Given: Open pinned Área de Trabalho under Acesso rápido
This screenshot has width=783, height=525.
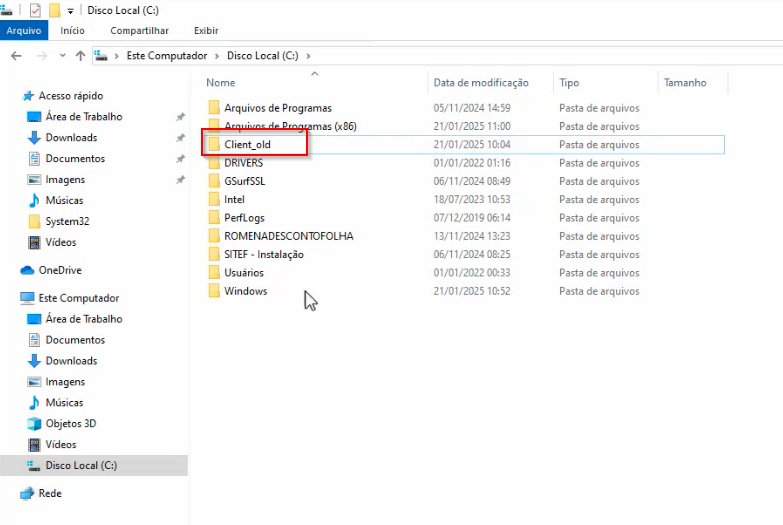Looking at the screenshot, I should pos(84,116).
